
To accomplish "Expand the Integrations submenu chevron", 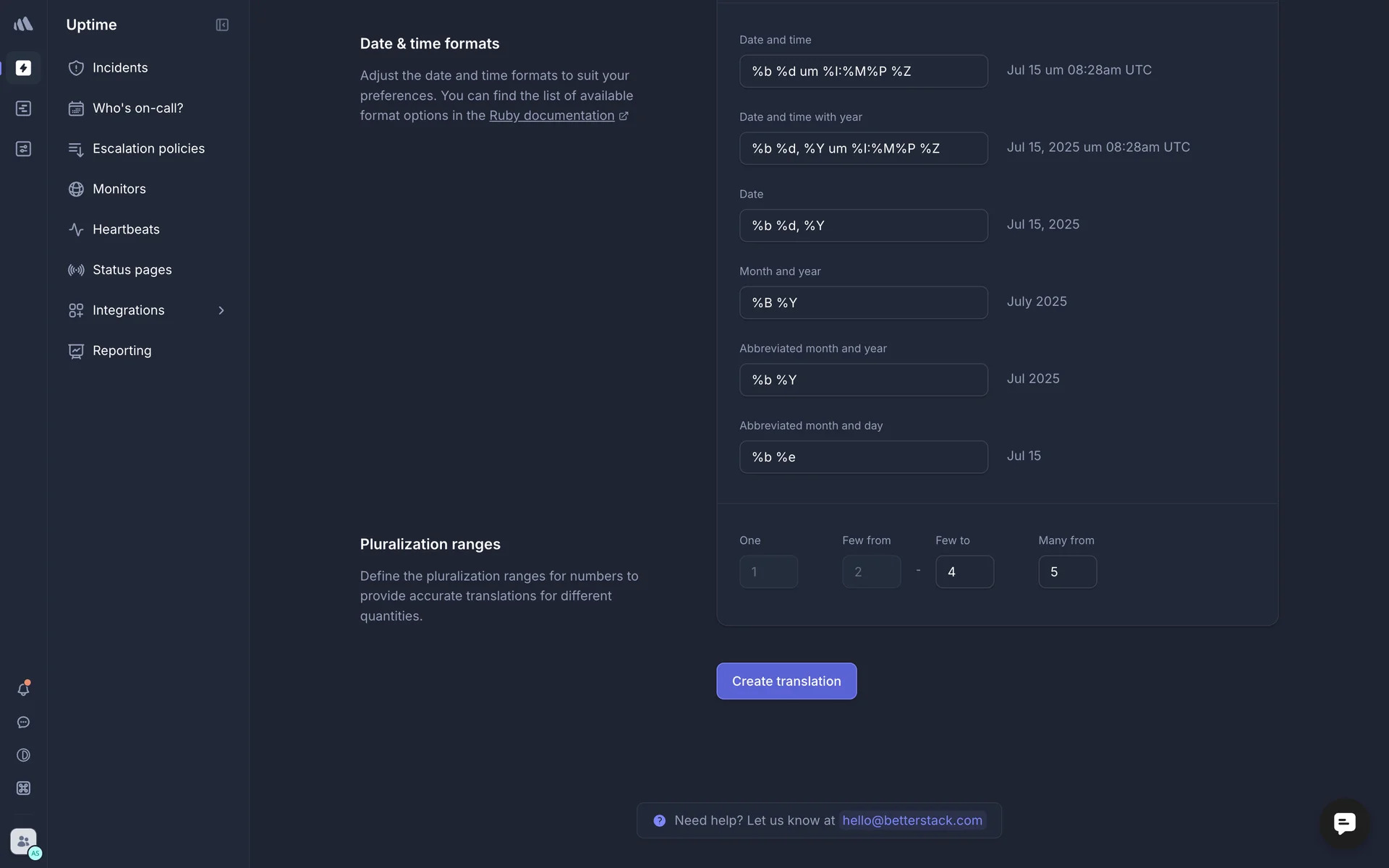I will coord(221,310).
